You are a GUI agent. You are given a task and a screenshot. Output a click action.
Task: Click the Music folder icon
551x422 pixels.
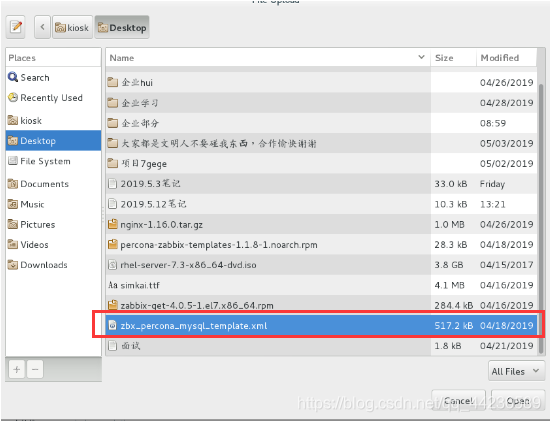tap(13, 204)
